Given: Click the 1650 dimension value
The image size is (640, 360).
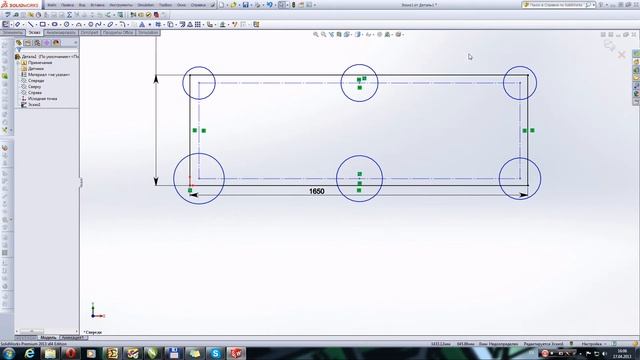Looking at the screenshot, I should (x=317, y=191).
